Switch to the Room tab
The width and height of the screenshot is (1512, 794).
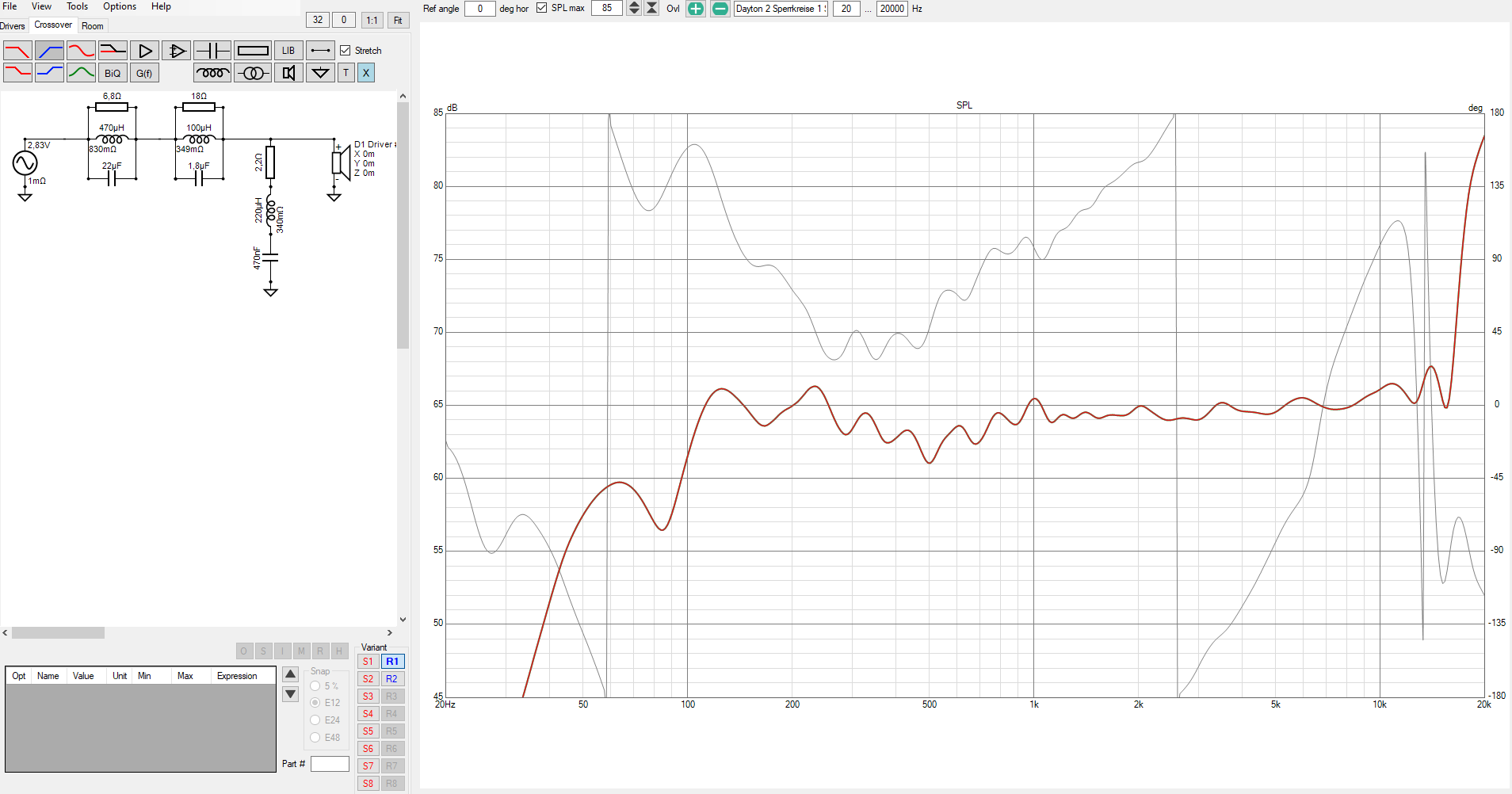(x=93, y=26)
